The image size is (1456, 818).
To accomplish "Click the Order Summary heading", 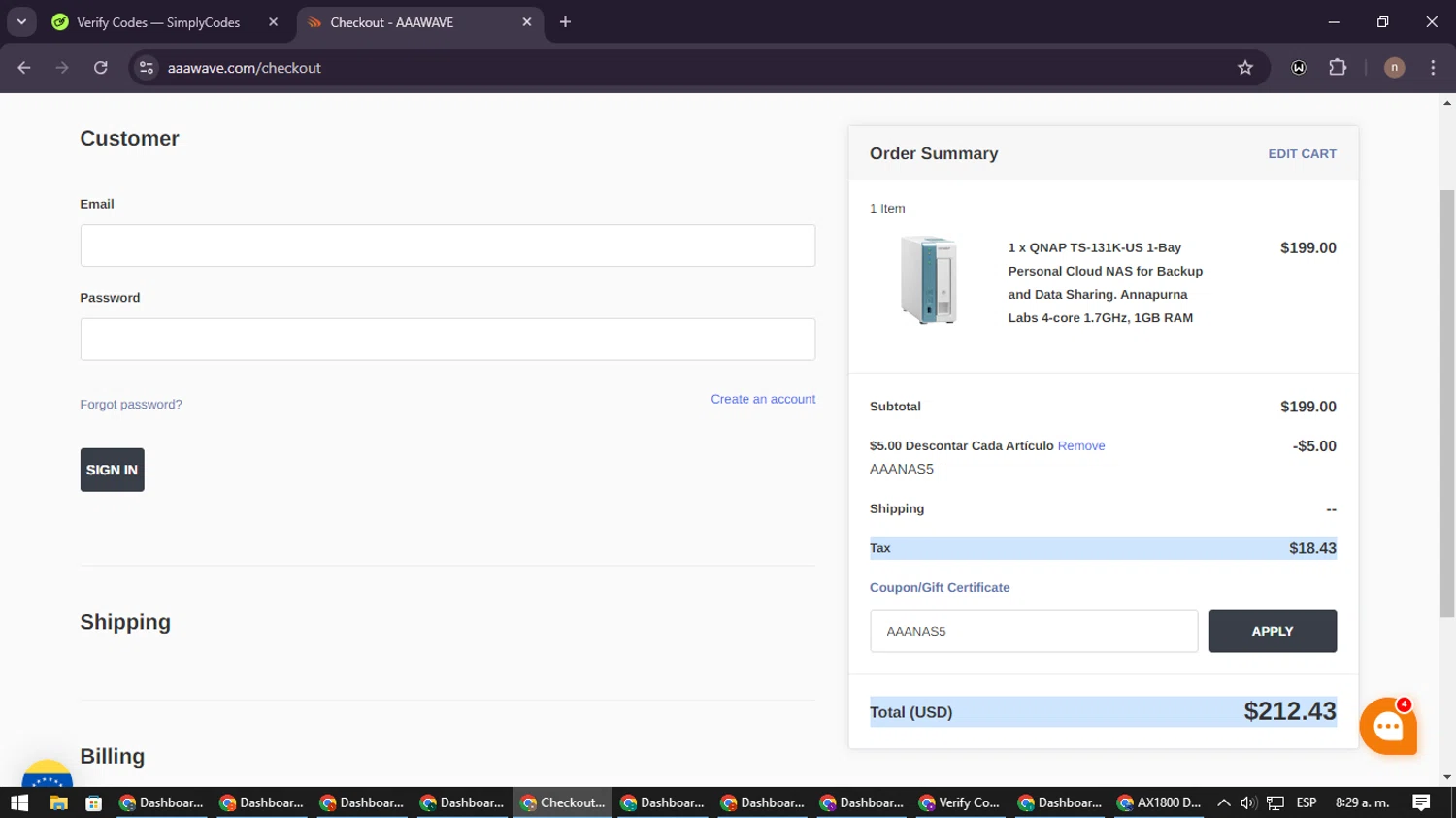I will [934, 153].
